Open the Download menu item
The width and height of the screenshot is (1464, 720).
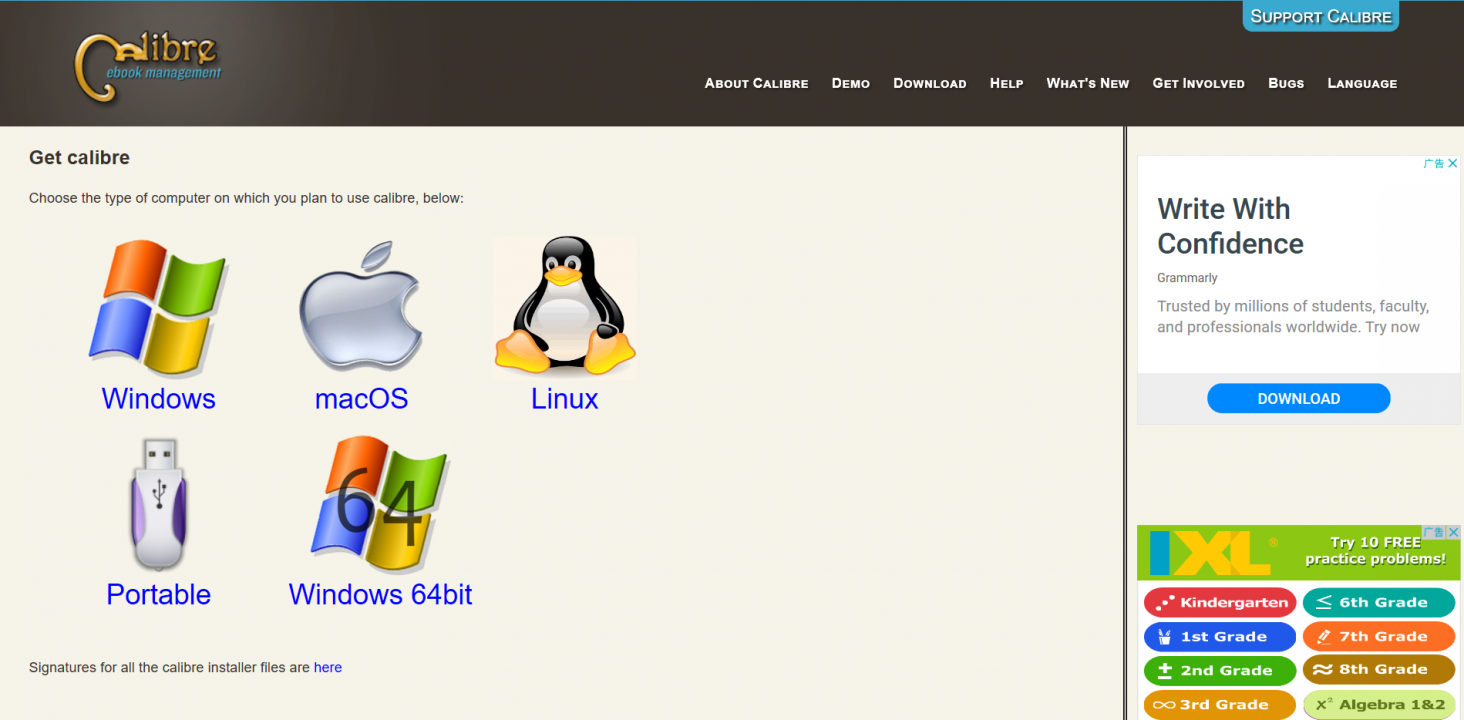930,83
